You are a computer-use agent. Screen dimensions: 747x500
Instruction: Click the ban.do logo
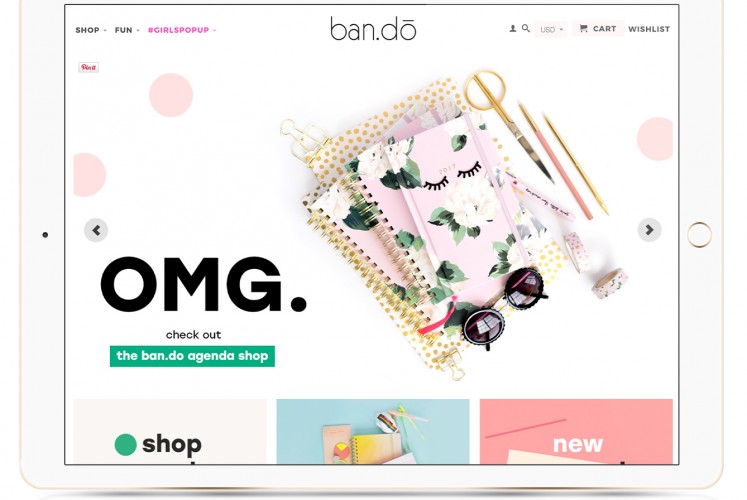pos(373,29)
